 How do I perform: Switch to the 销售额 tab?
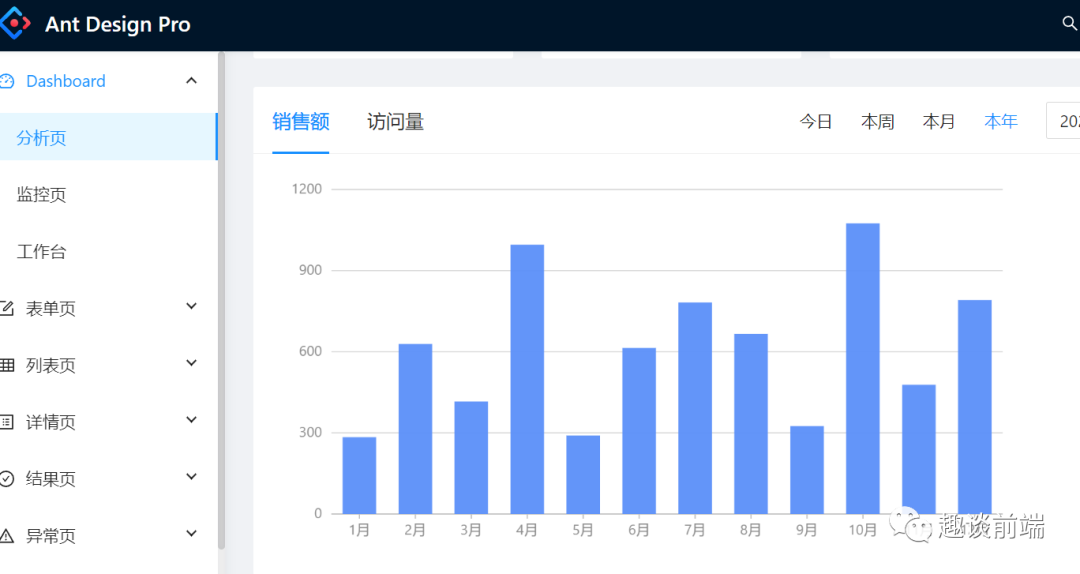pos(300,121)
